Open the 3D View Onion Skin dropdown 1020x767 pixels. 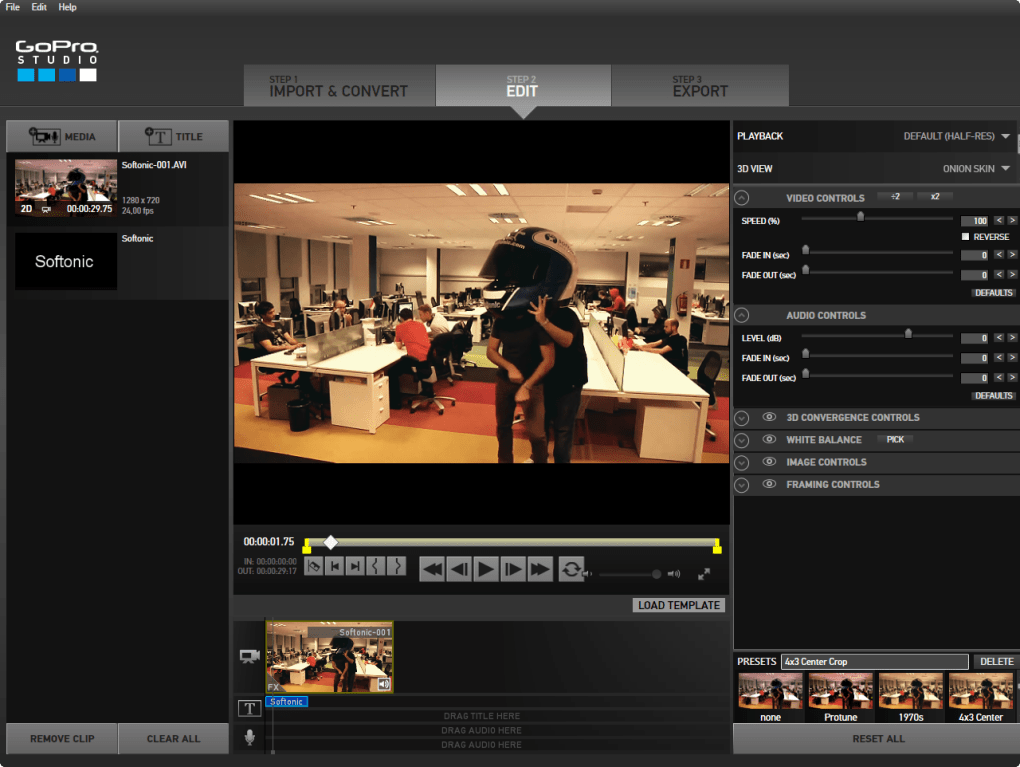click(x=976, y=168)
